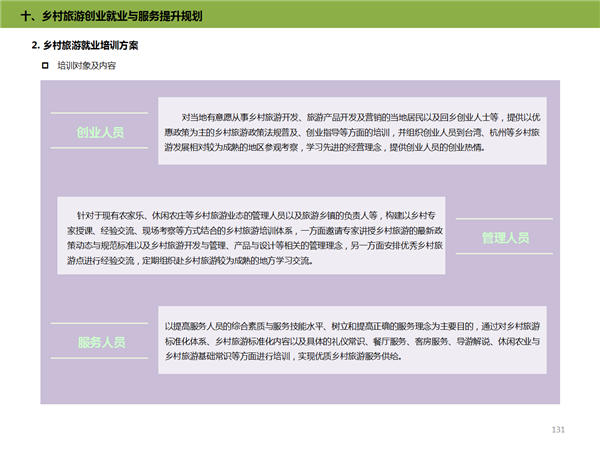Click the green line above 服务人员
The width and height of the screenshot is (600, 450).
point(100,323)
